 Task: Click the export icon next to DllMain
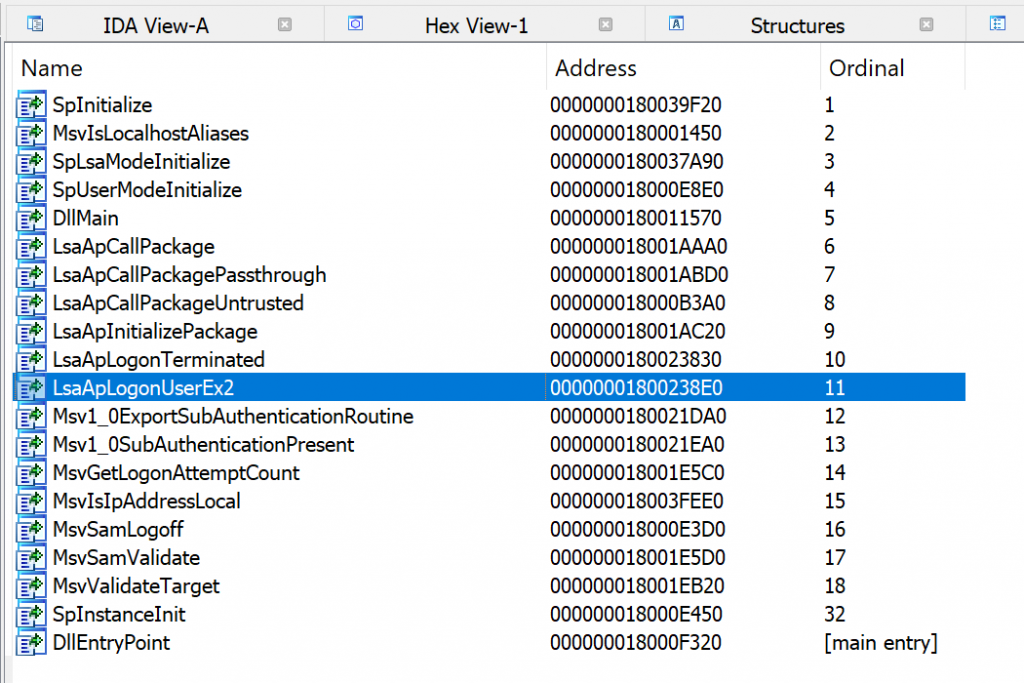click(32, 218)
